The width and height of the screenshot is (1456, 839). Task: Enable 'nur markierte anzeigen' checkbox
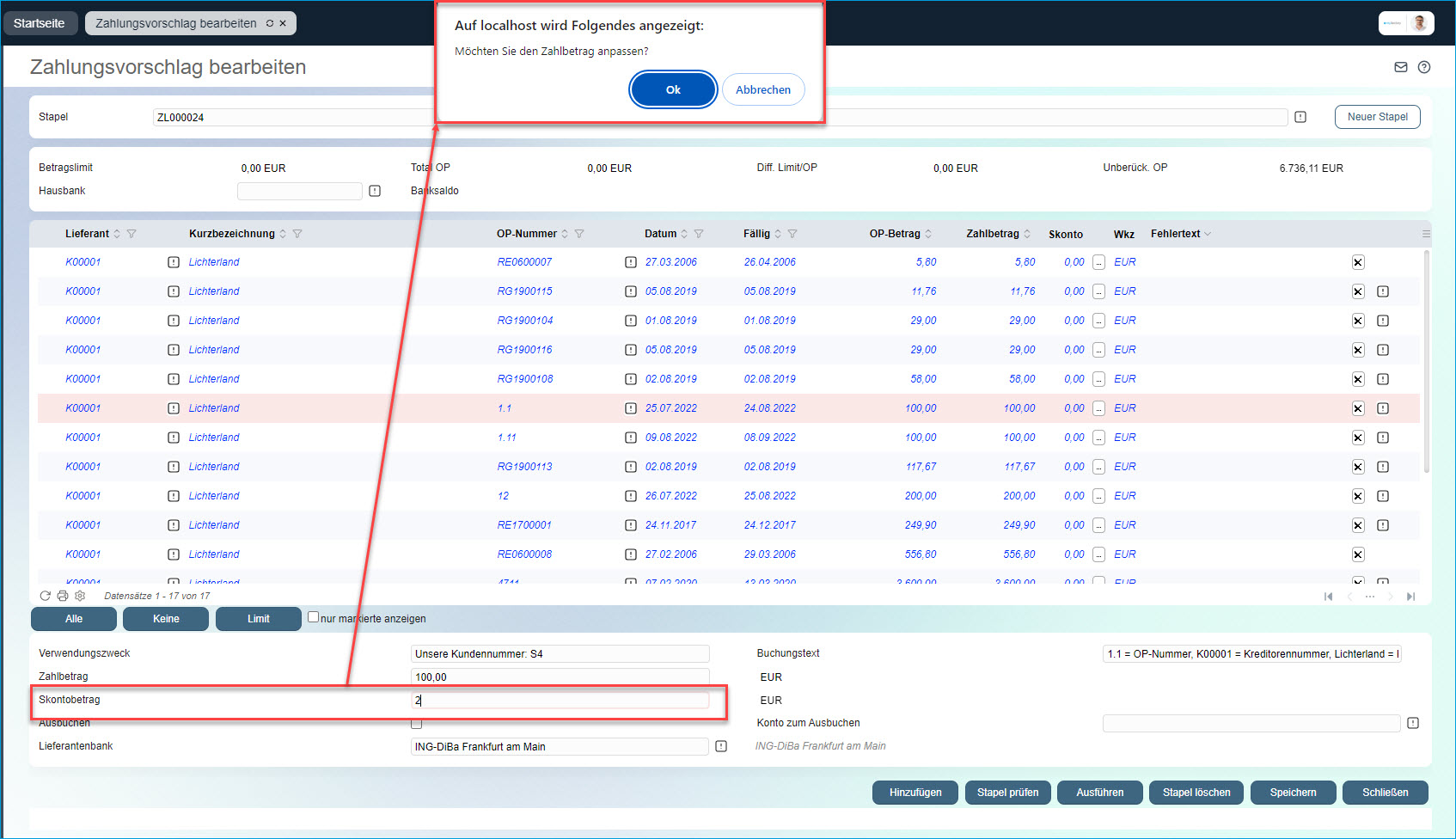314,617
